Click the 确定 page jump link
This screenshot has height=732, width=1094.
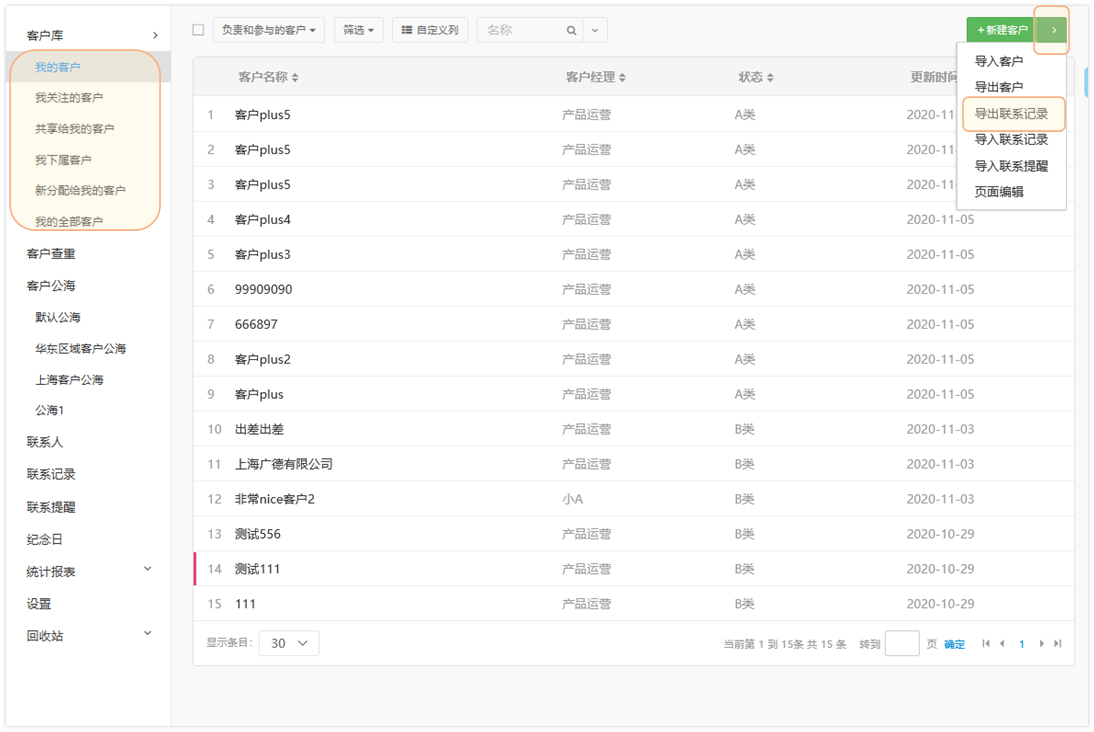[955, 644]
